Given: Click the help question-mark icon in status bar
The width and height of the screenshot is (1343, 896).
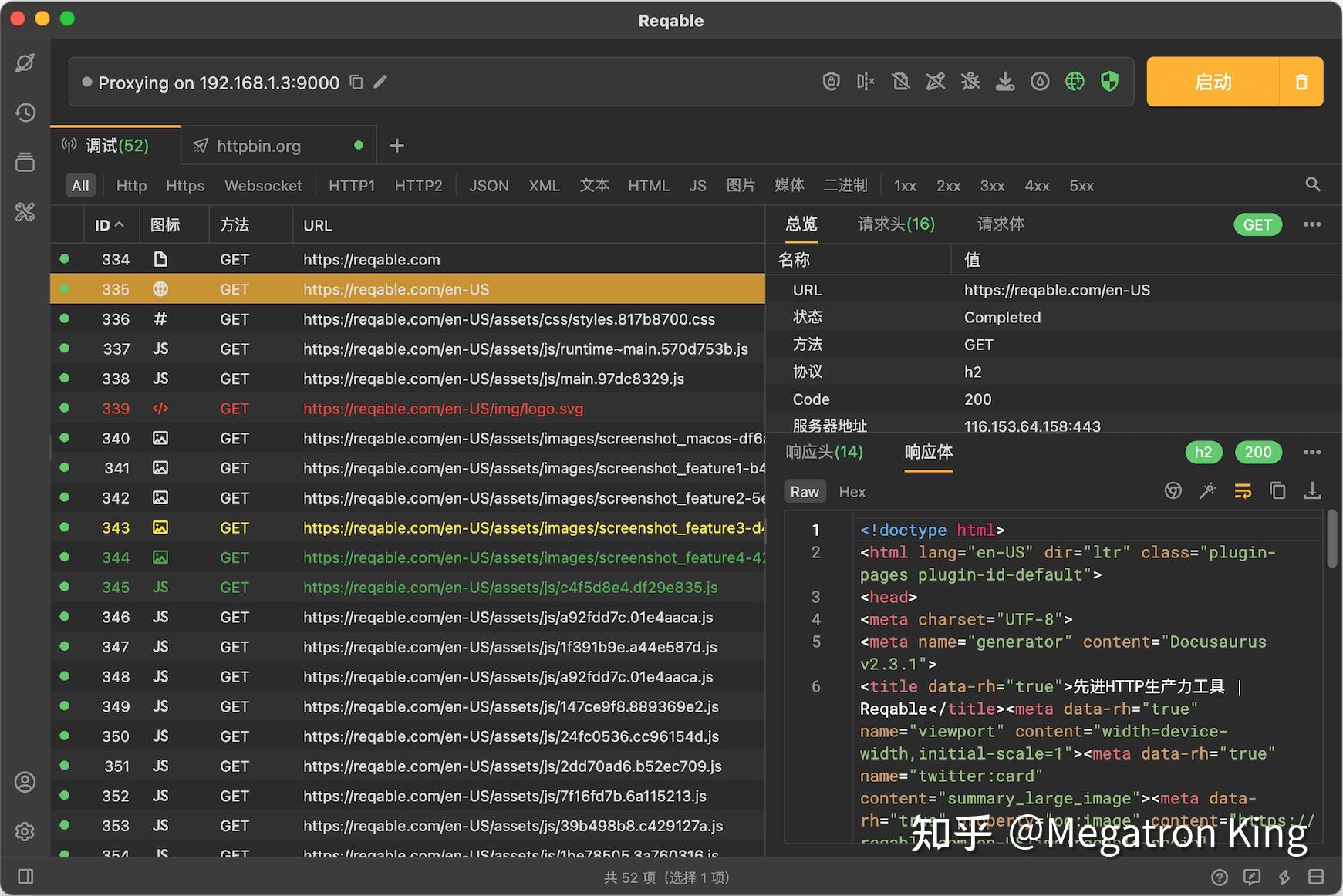Looking at the screenshot, I should coord(1220,877).
